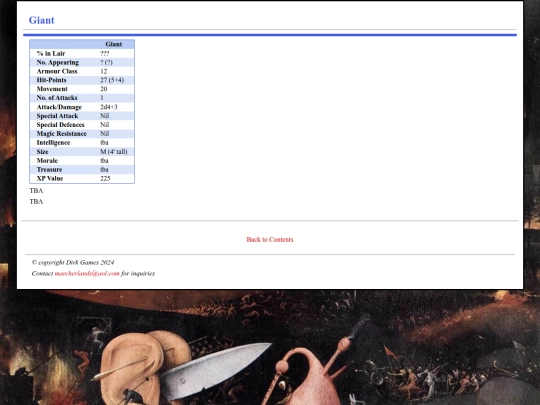Click the 'for inquiries' text
The width and height of the screenshot is (540, 405).
pyautogui.click(x=138, y=273)
